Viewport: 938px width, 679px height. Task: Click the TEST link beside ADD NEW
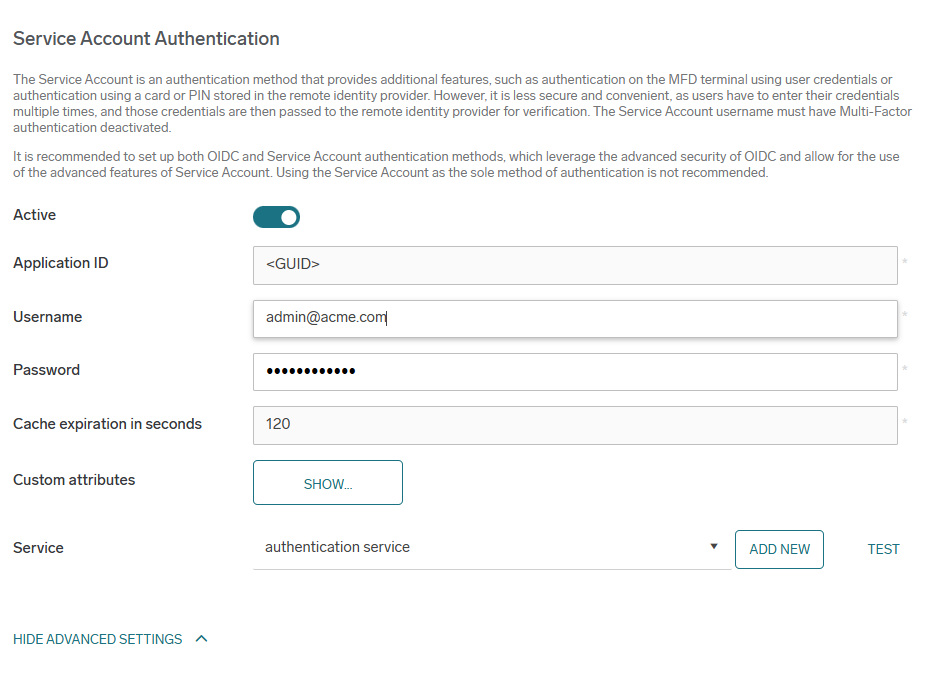tap(883, 549)
